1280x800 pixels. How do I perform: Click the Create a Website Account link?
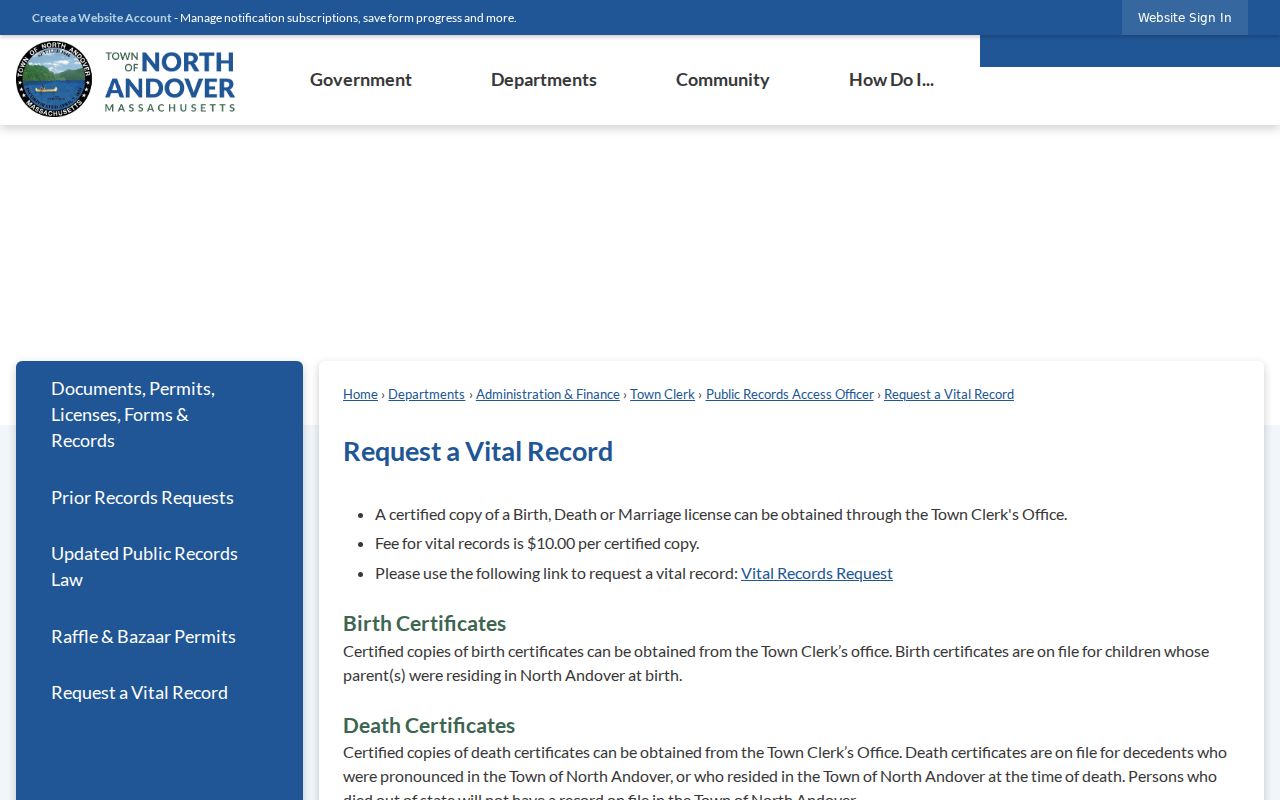[x=102, y=18]
